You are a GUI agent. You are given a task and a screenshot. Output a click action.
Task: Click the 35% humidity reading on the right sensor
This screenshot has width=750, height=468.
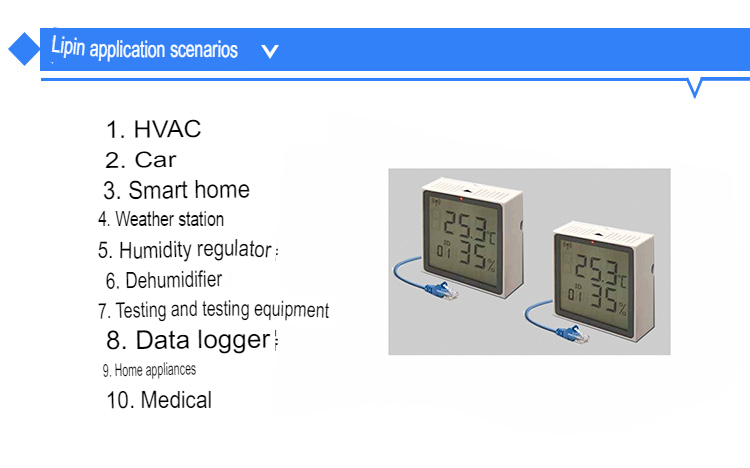608,299
